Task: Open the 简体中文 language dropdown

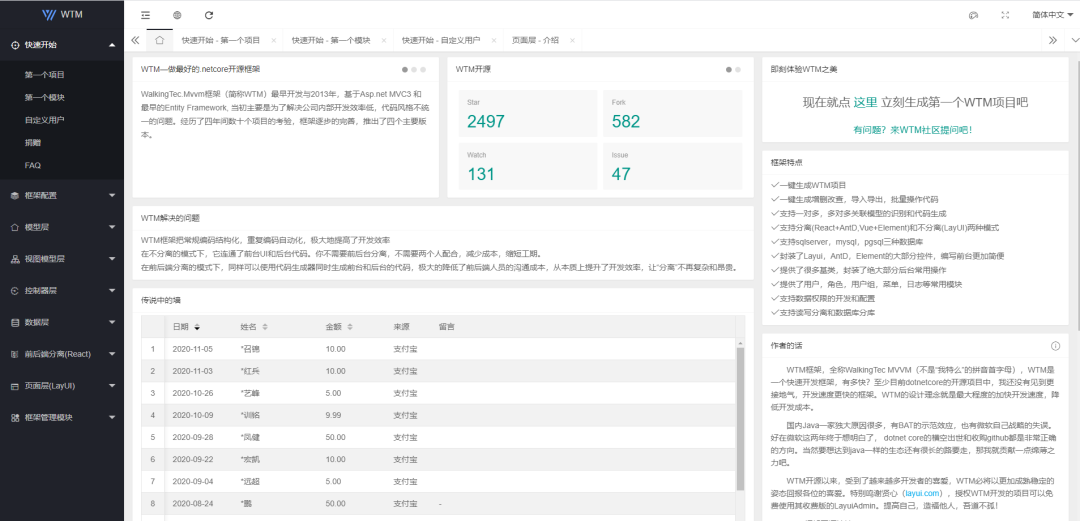Action: click(1052, 14)
